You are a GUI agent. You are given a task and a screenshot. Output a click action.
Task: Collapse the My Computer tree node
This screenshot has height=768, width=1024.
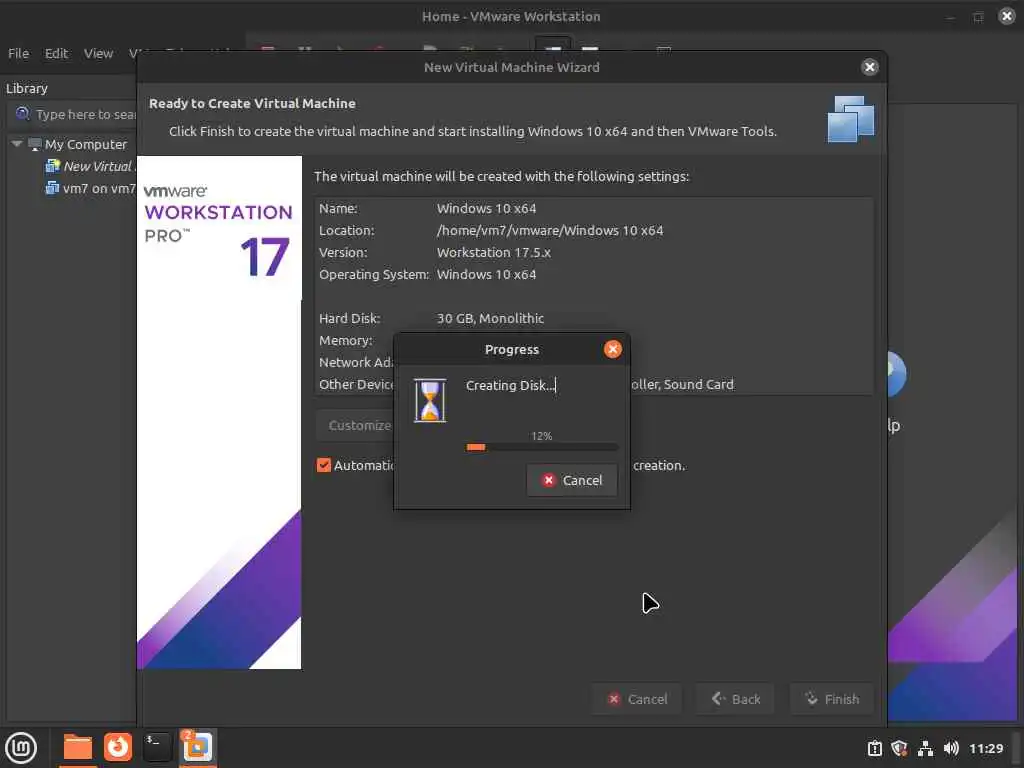(17, 144)
